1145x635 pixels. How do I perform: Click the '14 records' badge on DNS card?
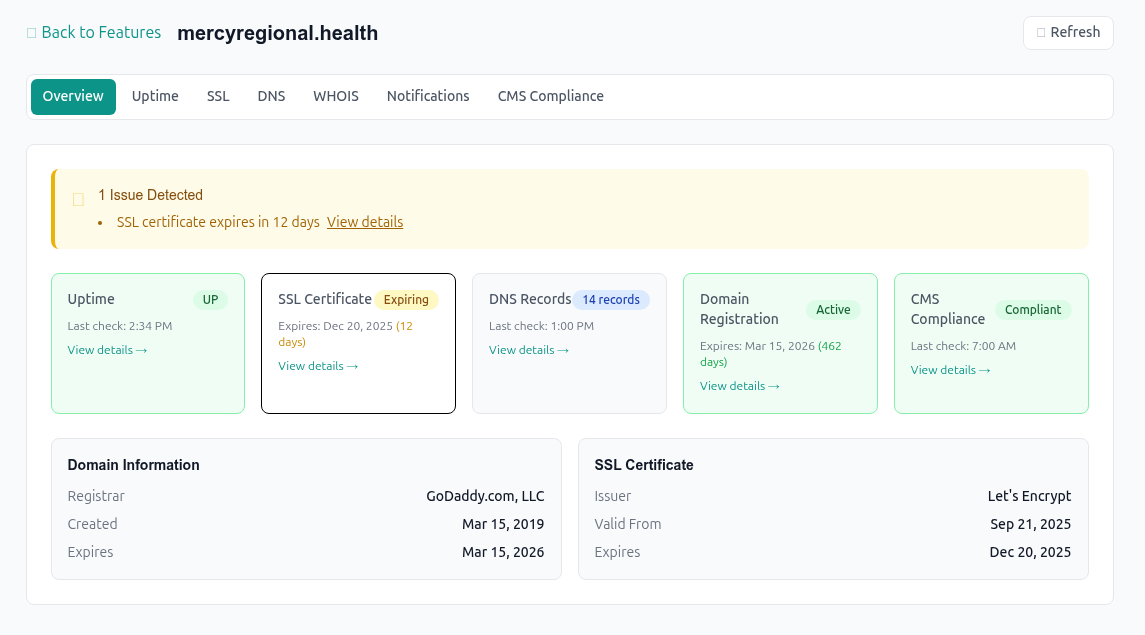pos(611,299)
